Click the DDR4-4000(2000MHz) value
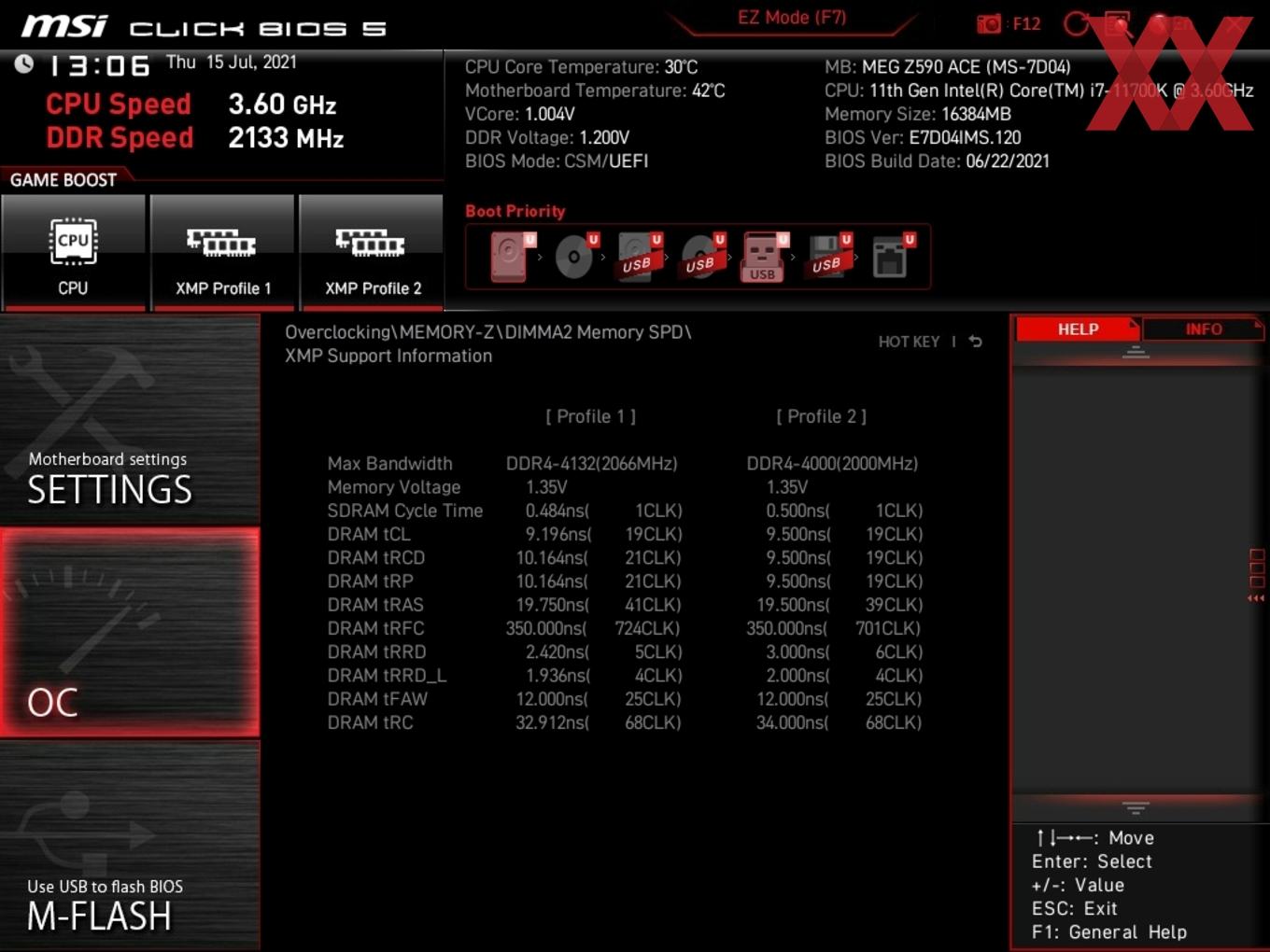Viewport: 1270px width, 952px height. click(832, 464)
